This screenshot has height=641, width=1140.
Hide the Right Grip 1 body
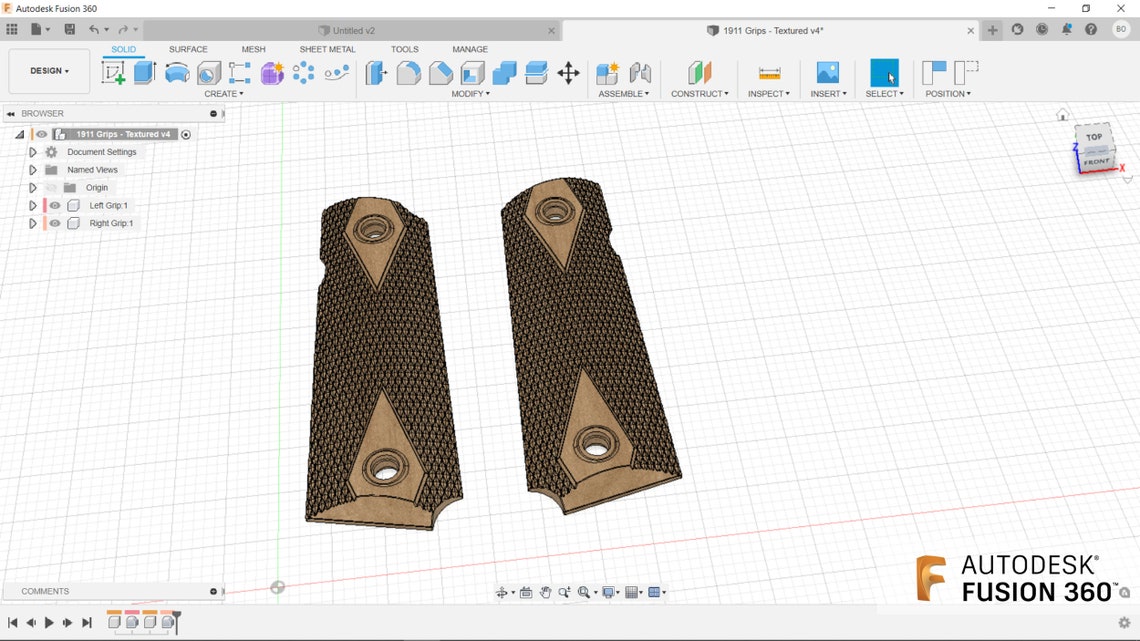pyautogui.click(x=55, y=223)
